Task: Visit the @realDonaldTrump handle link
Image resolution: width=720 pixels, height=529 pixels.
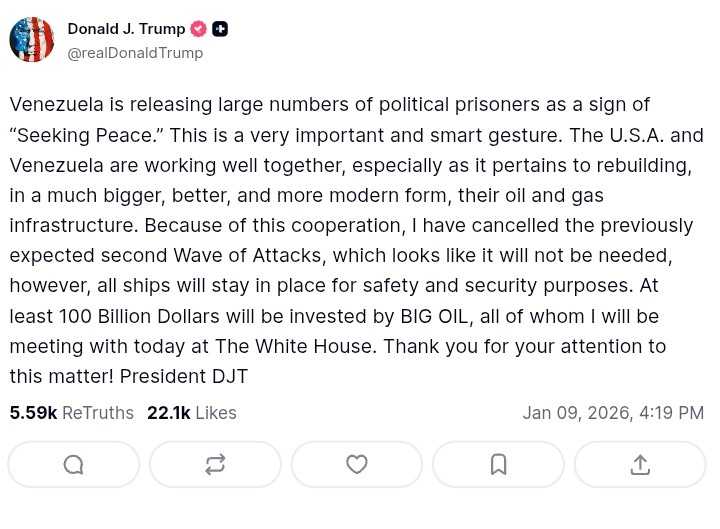Action: click(135, 53)
